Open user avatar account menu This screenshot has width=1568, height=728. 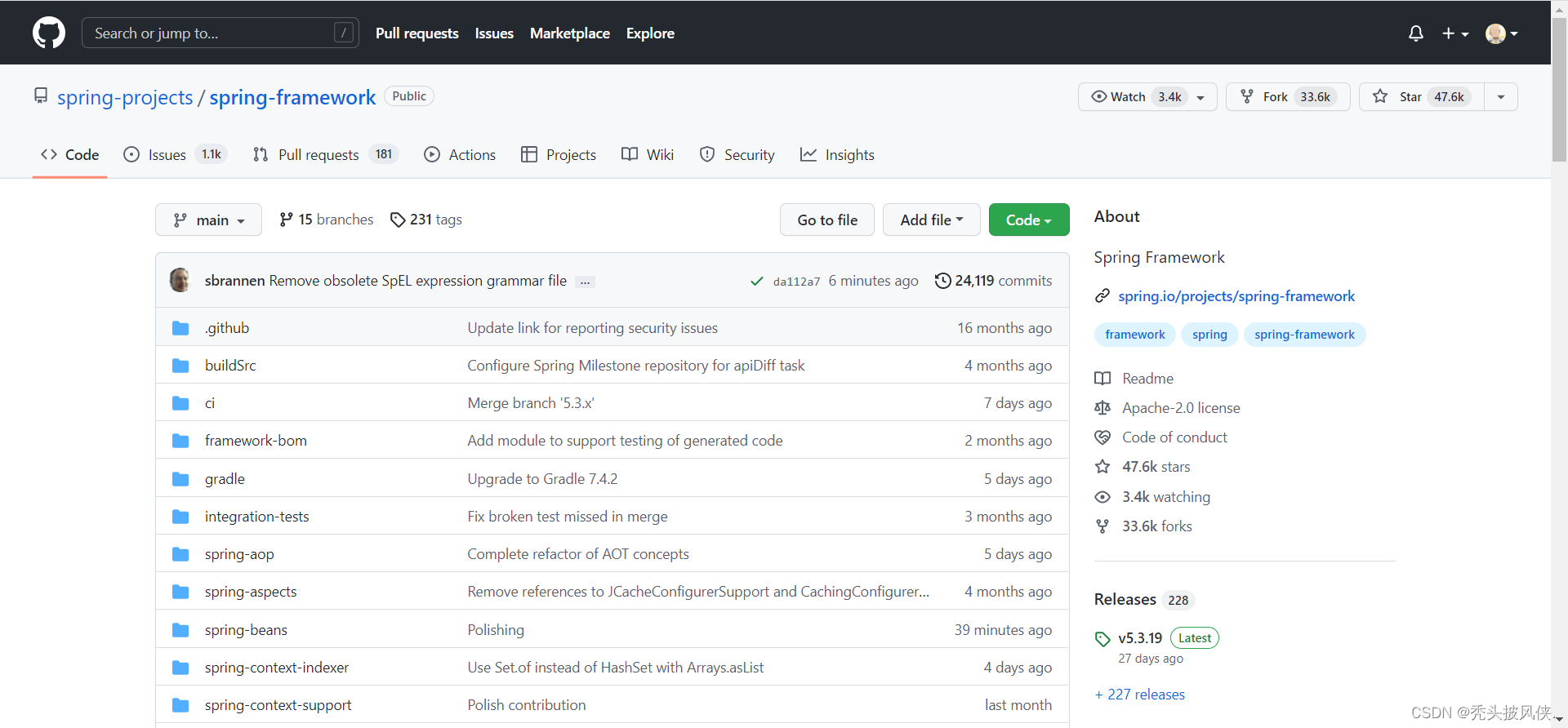(x=1501, y=33)
